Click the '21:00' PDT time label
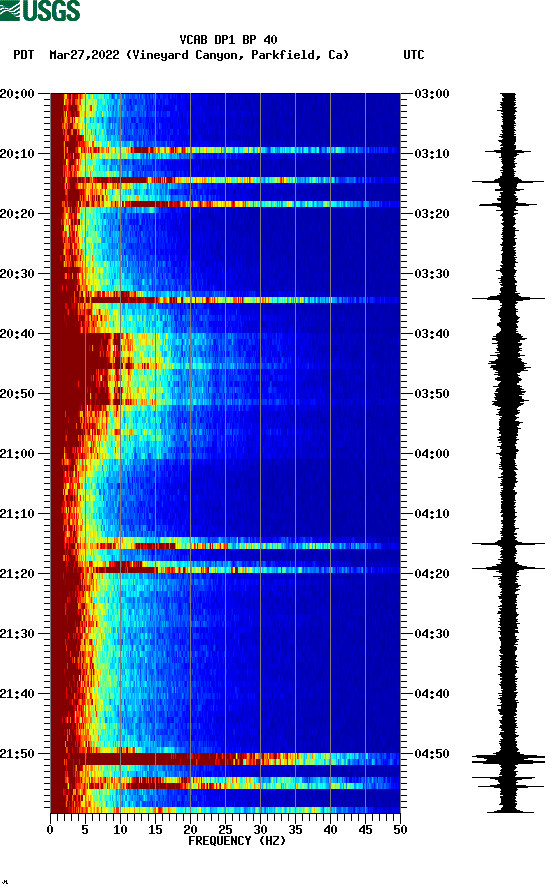The width and height of the screenshot is (552, 893). pos(17,454)
